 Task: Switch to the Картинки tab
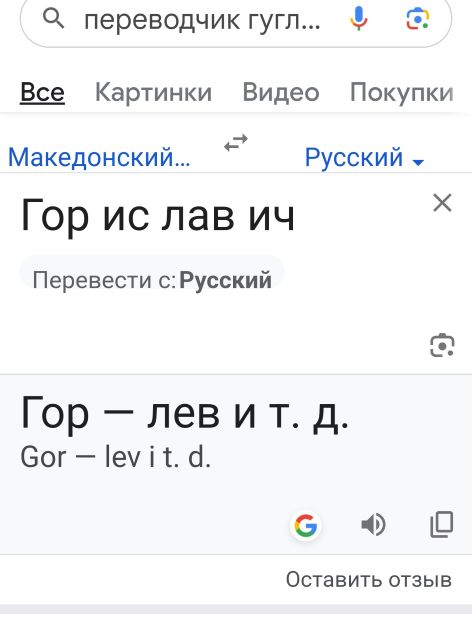tap(153, 92)
